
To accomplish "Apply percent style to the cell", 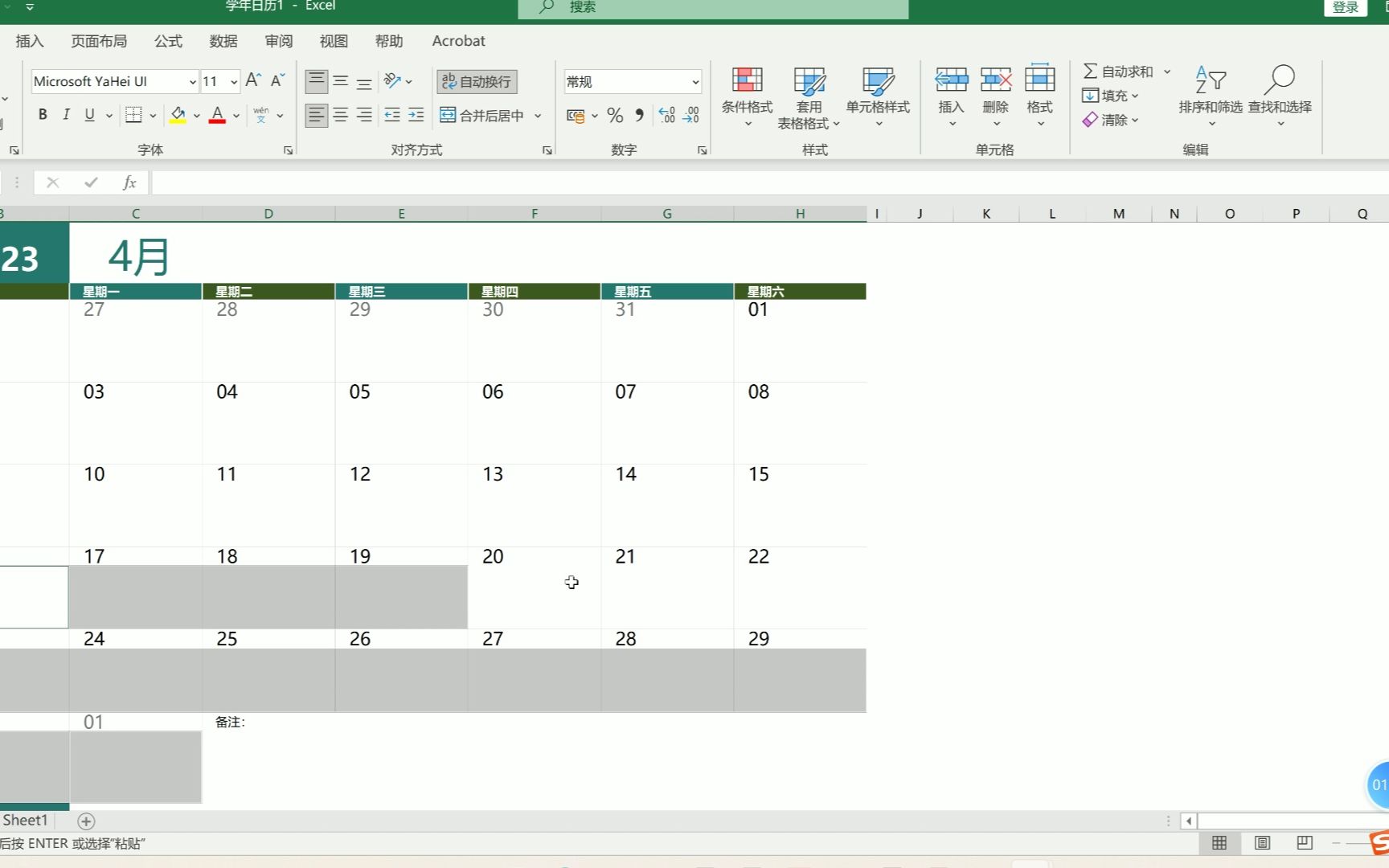I will point(615,116).
